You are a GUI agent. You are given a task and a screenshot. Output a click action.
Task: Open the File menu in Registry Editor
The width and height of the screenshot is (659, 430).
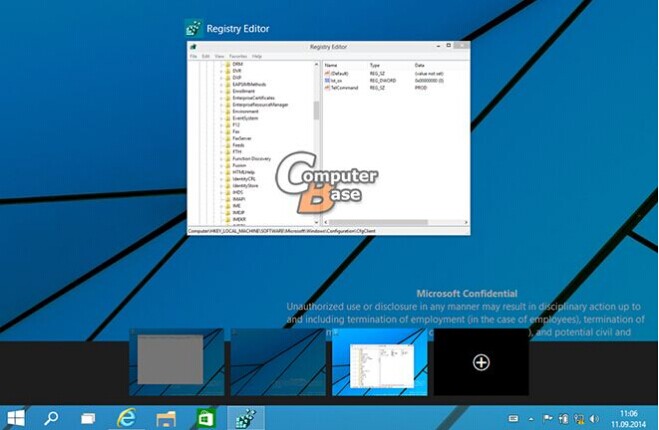pyautogui.click(x=193, y=56)
